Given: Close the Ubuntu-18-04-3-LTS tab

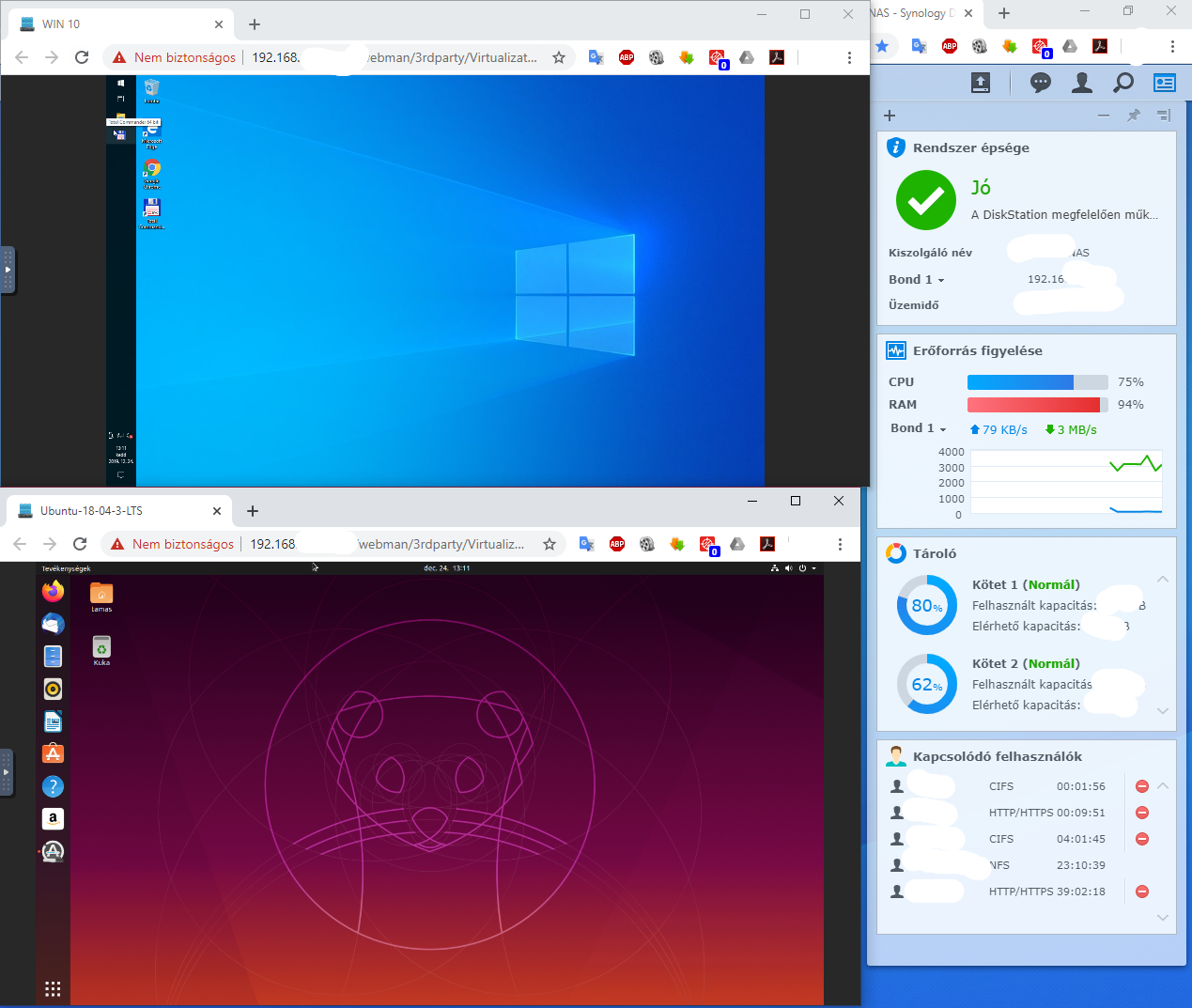Looking at the screenshot, I should pos(217,511).
